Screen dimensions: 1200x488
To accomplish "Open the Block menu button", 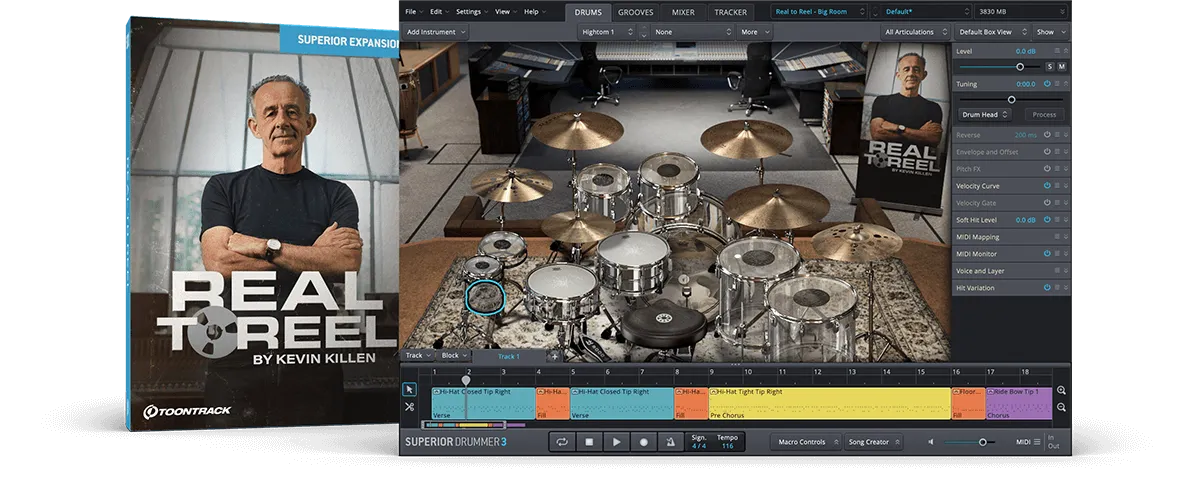I will click(x=453, y=355).
